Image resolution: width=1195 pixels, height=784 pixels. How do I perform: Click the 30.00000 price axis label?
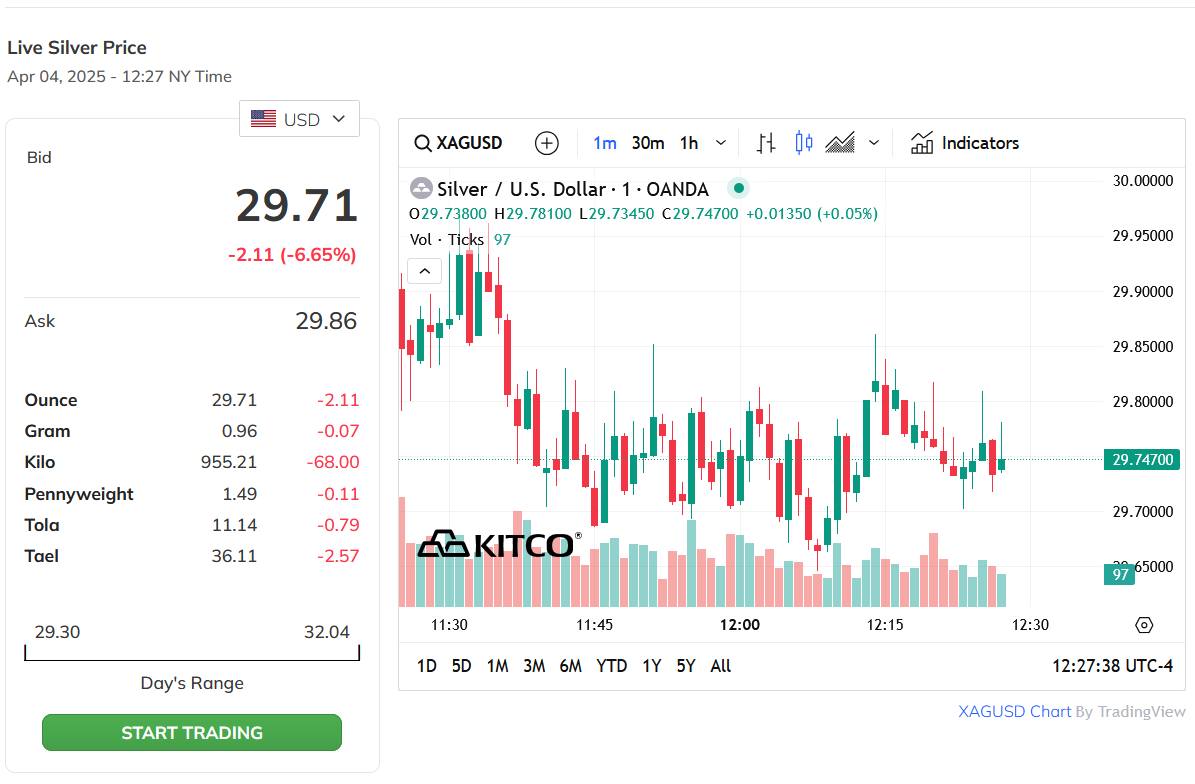1142,181
